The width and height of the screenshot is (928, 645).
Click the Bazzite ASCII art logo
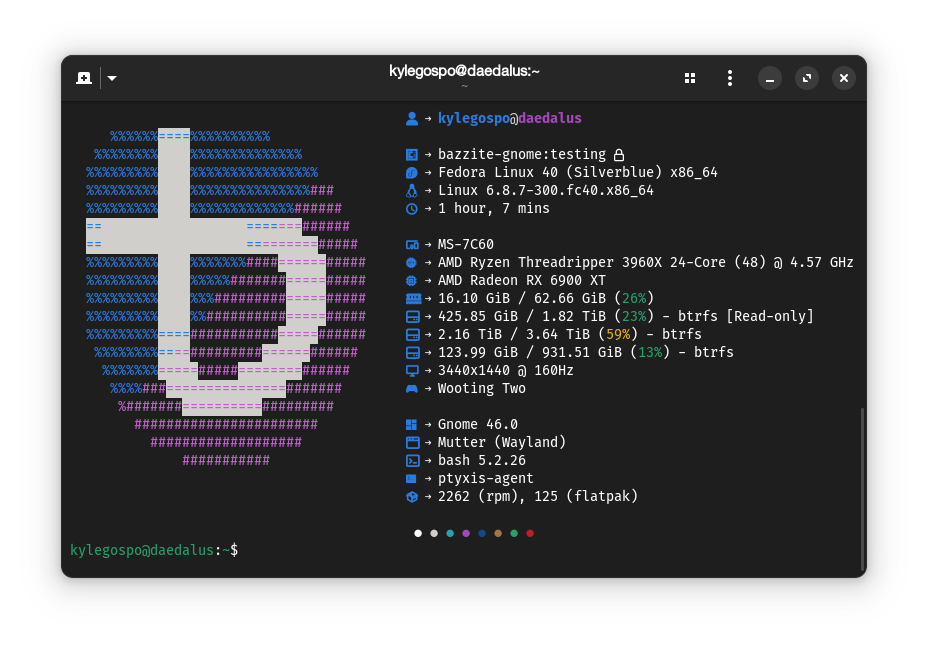pos(226,298)
